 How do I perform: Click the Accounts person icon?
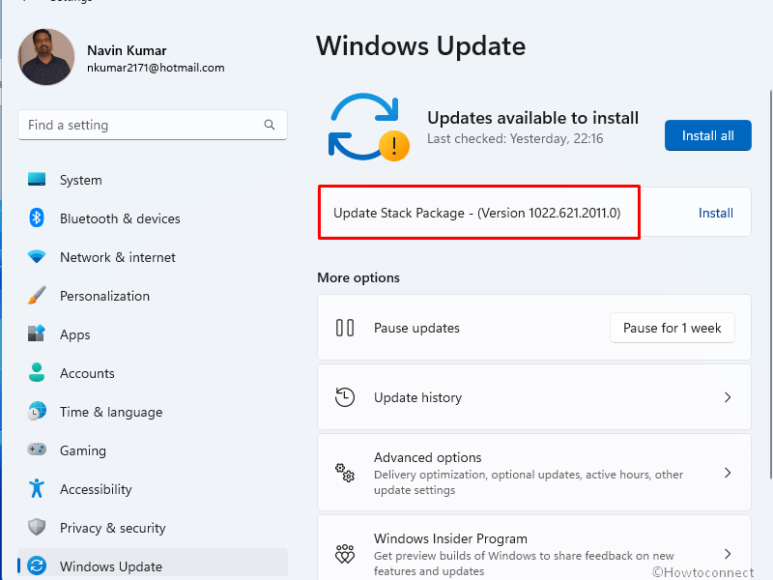tap(36, 373)
